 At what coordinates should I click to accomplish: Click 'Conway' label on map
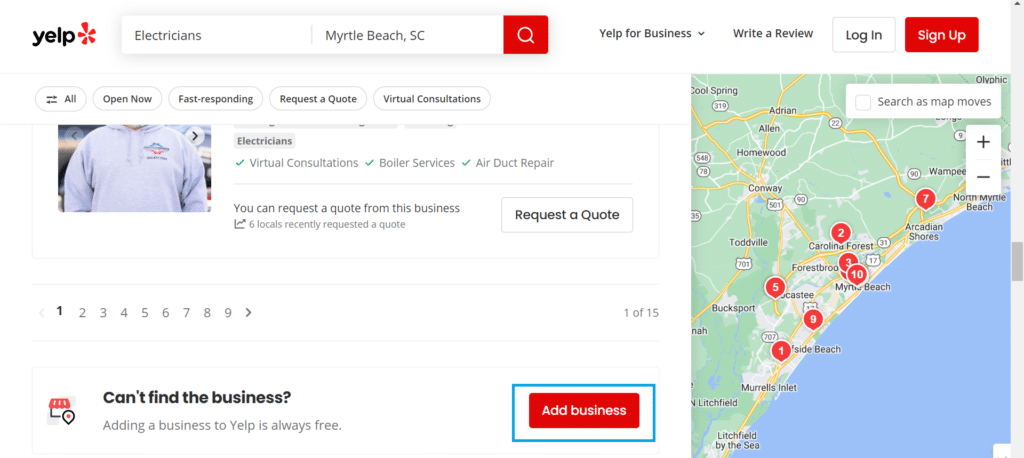pos(764,188)
